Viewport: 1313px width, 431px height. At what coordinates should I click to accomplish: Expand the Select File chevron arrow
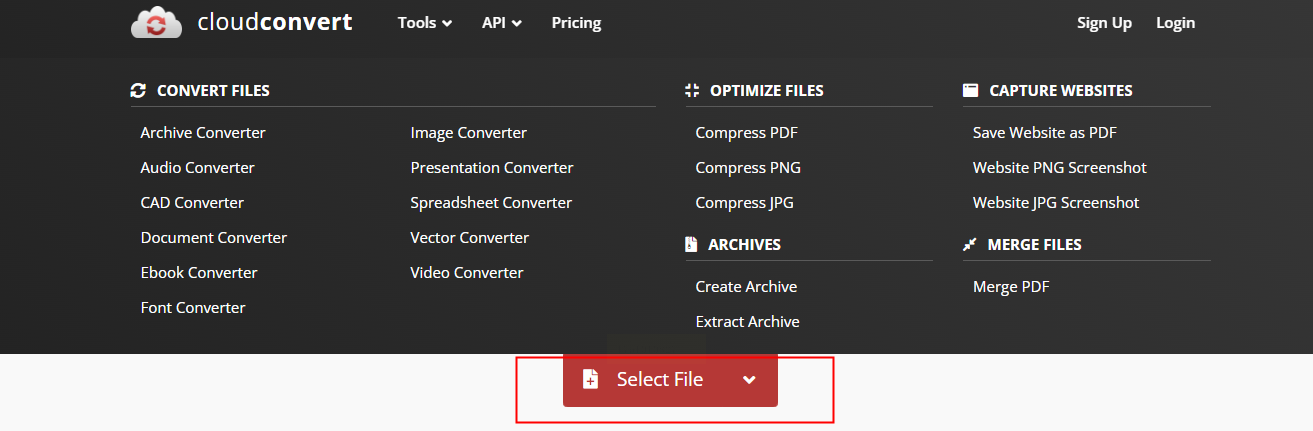click(x=749, y=380)
